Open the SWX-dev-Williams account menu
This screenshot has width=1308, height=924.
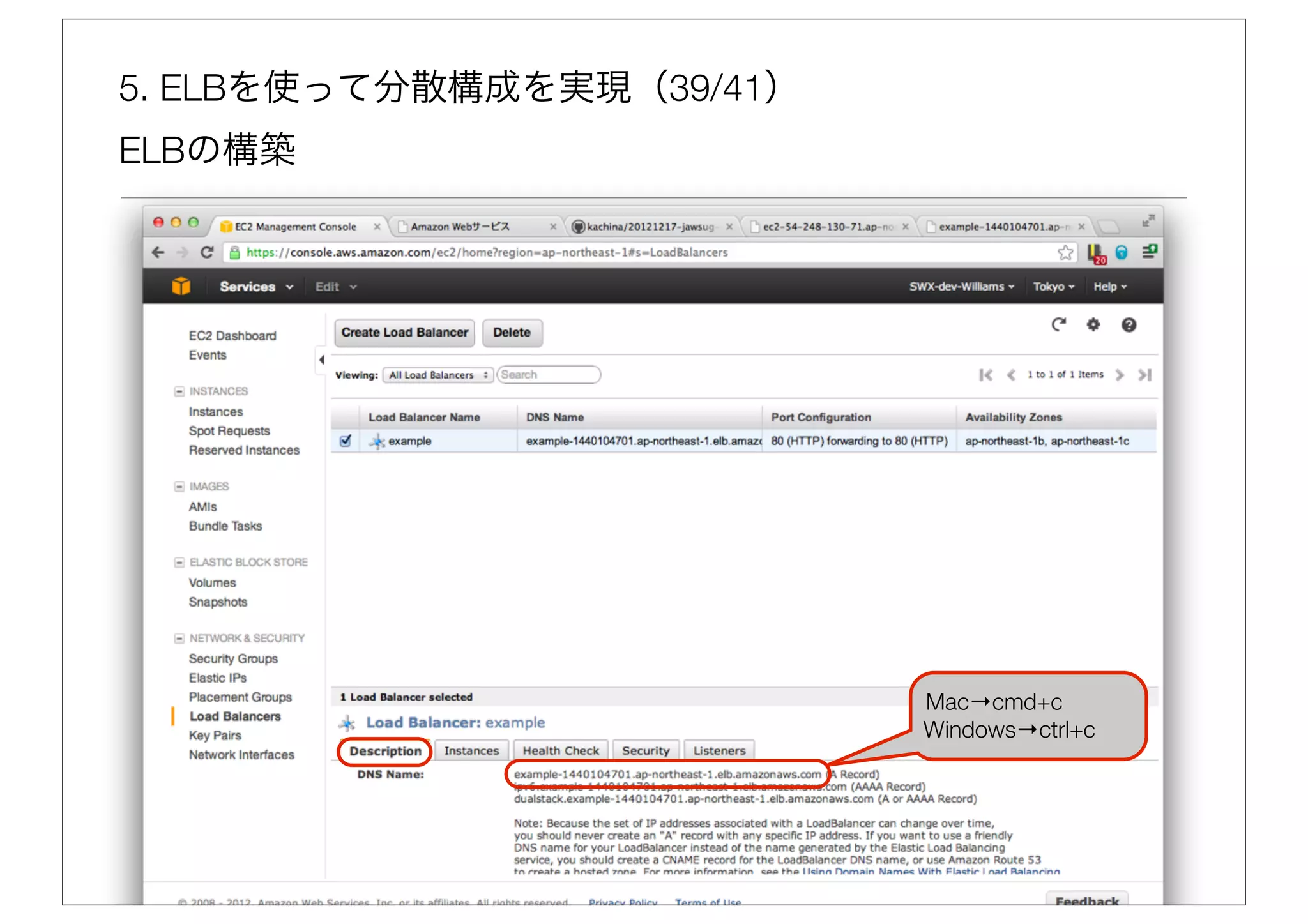(961, 287)
